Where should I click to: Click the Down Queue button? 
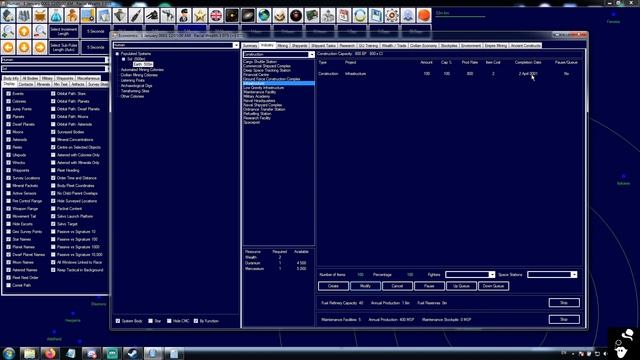click(493, 286)
